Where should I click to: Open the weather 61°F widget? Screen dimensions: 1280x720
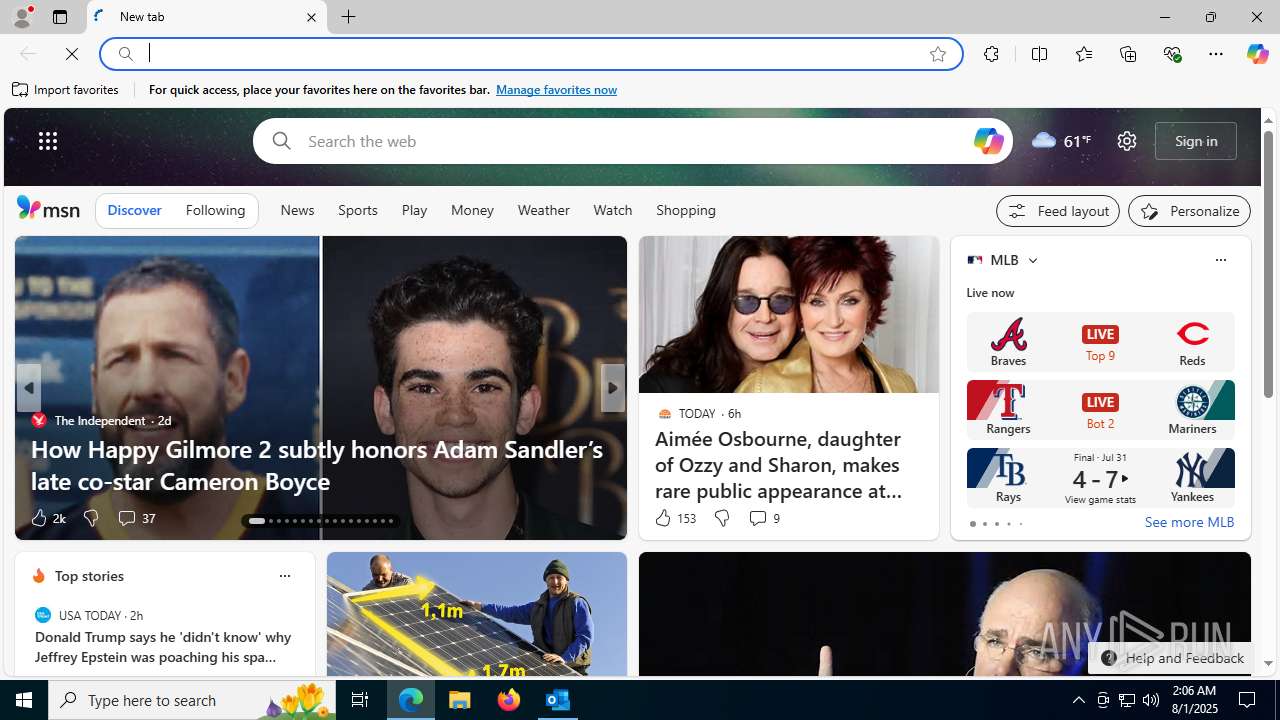pyautogui.click(x=1061, y=141)
